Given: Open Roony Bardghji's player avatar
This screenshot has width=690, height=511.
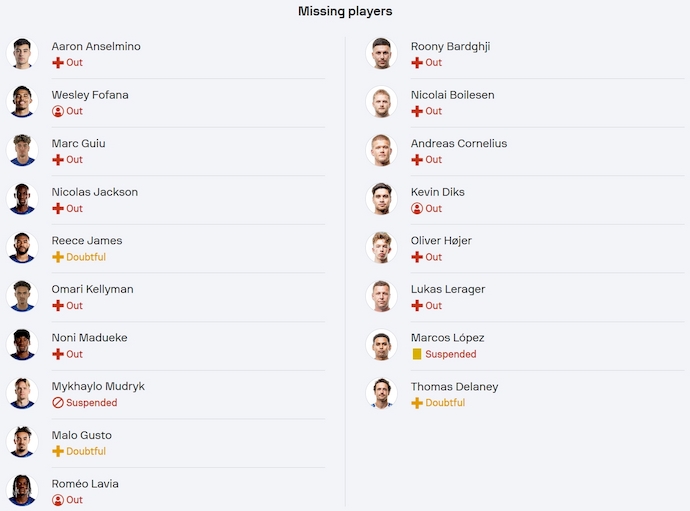Looking at the screenshot, I should click(x=381, y=53).
